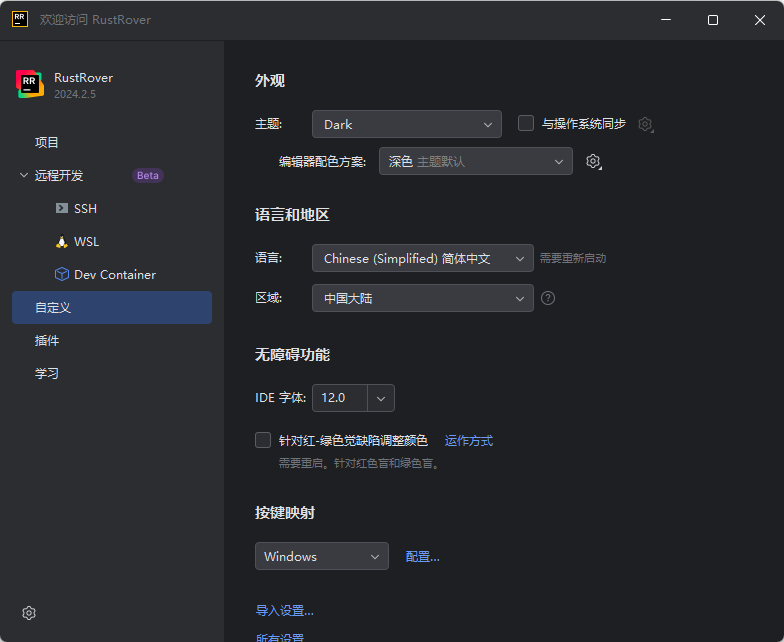Screen dimensions: 784x642
Task: Open editor color scheme gear options
Action: [594, 162]
